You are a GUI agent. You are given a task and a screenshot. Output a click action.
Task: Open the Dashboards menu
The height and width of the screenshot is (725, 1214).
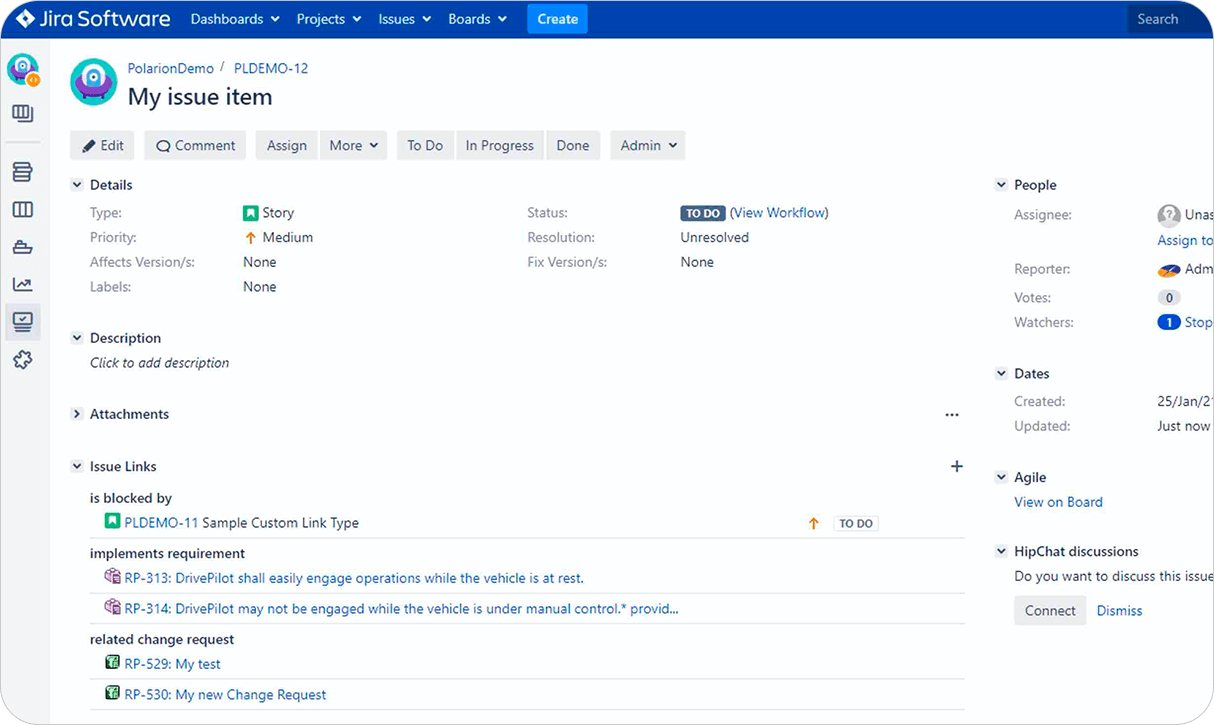233,19
